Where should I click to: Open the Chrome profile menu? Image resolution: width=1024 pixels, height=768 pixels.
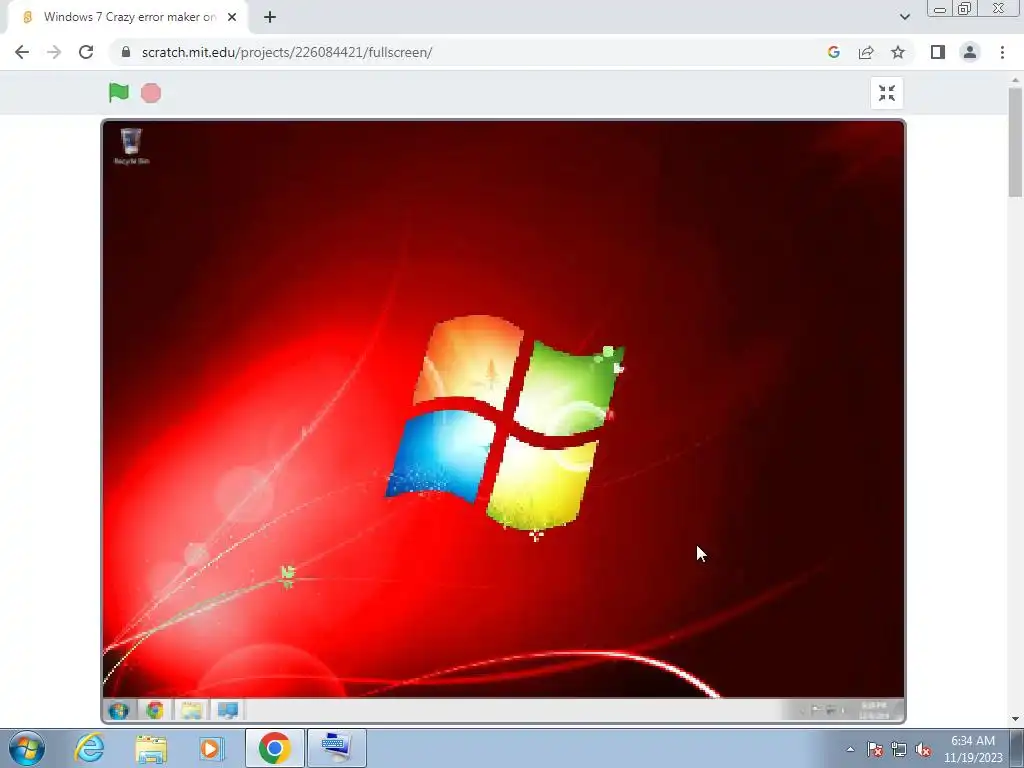[970, 52]
